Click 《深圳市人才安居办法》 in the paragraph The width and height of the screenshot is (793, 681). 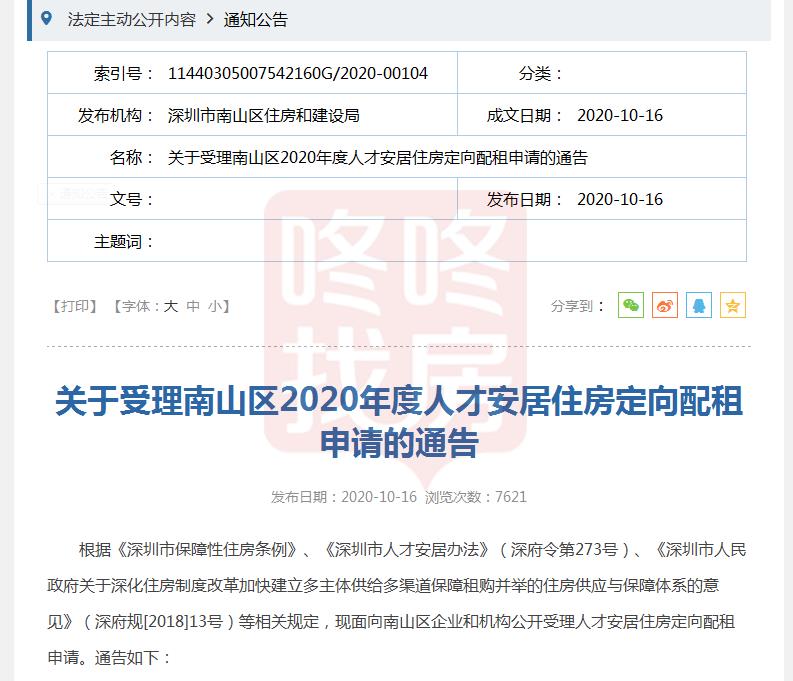407,549
